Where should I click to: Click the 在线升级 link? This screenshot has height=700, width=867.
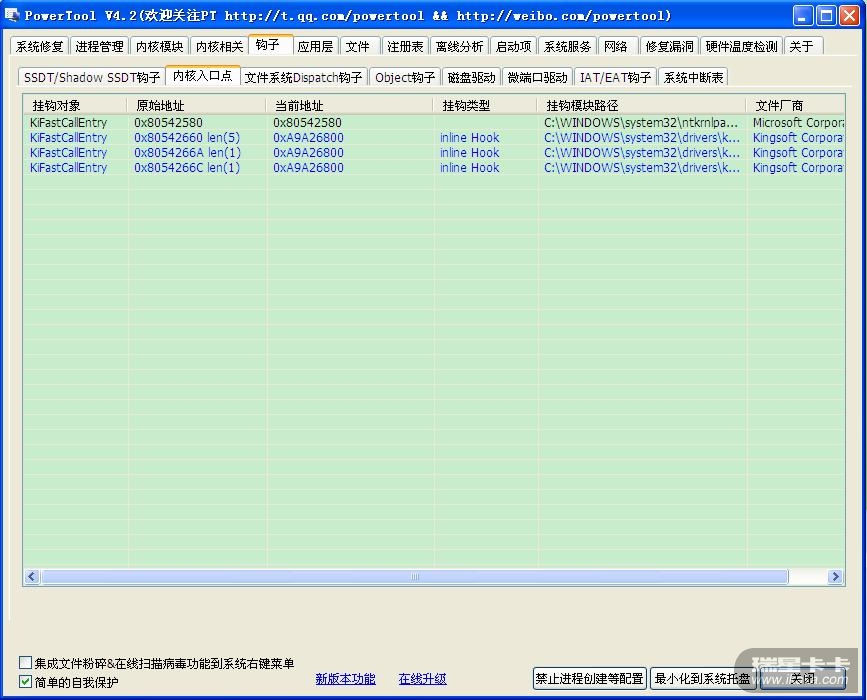tap(422, 679)
